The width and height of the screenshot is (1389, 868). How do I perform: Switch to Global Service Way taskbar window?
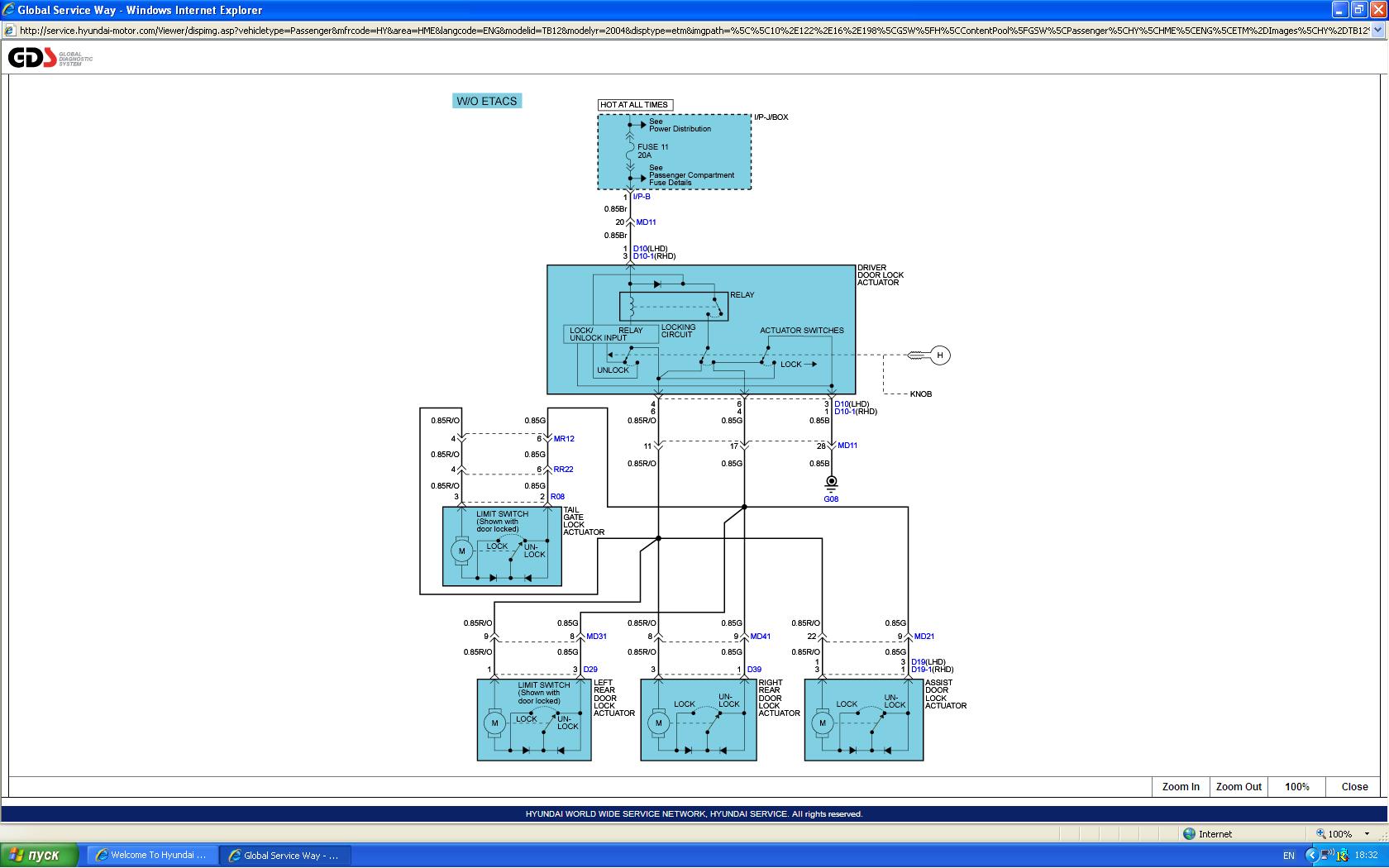click(x=285, y=855)
